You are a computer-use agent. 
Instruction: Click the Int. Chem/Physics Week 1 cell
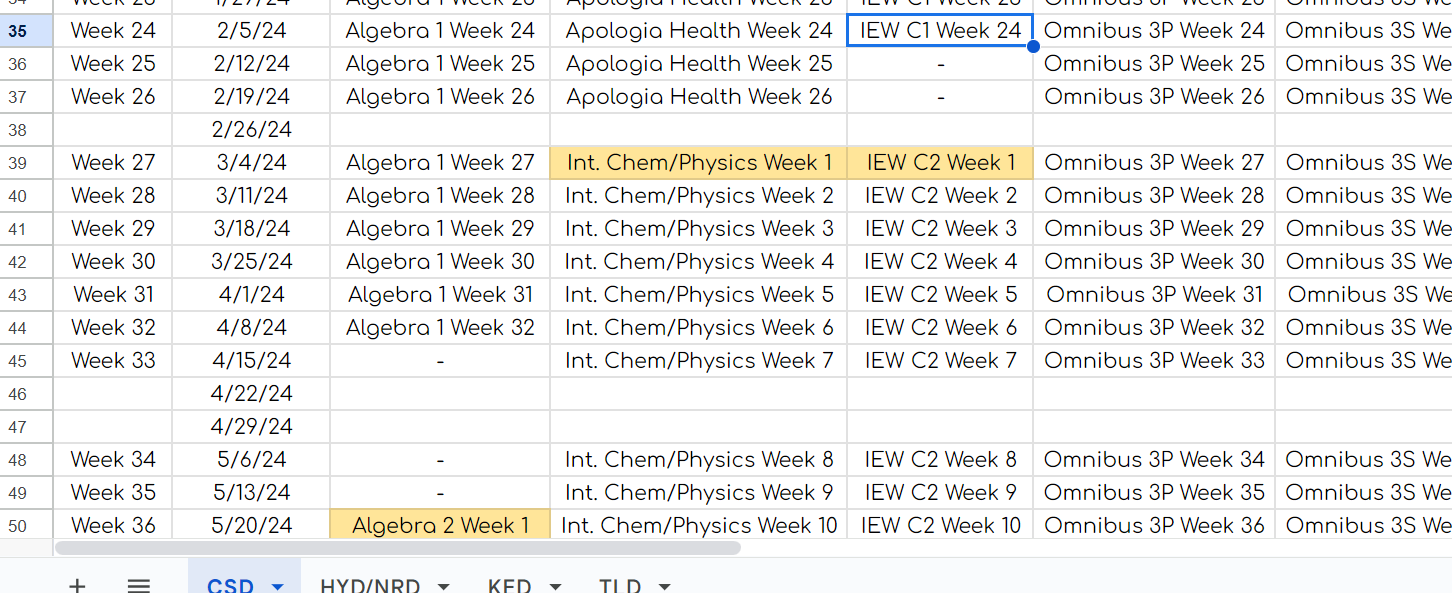coord(699,163)
